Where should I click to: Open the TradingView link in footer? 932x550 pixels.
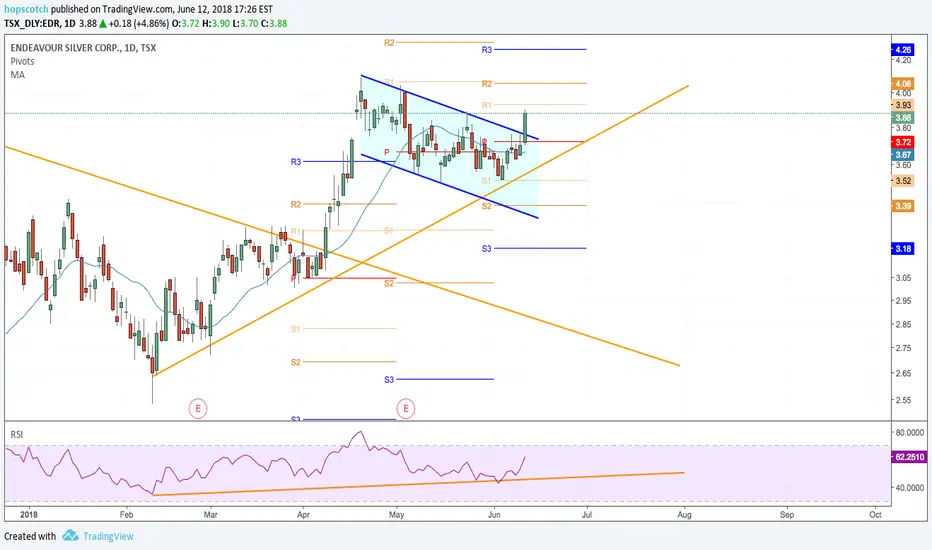coord(108,536)
